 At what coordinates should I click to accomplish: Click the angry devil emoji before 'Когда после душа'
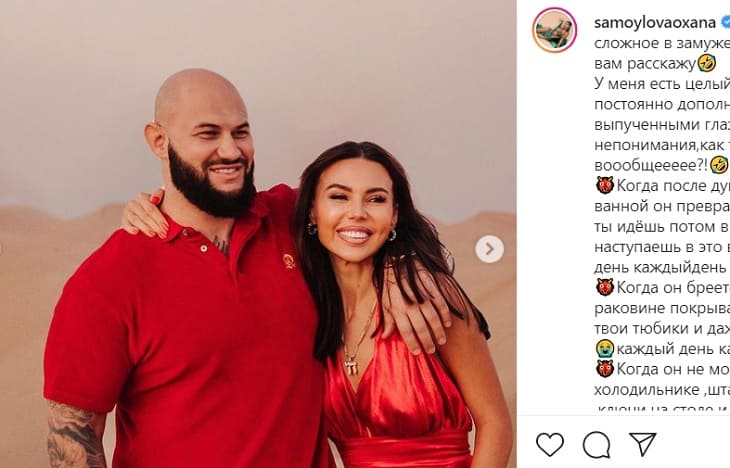pyautogui.click(x=604, y=185)
